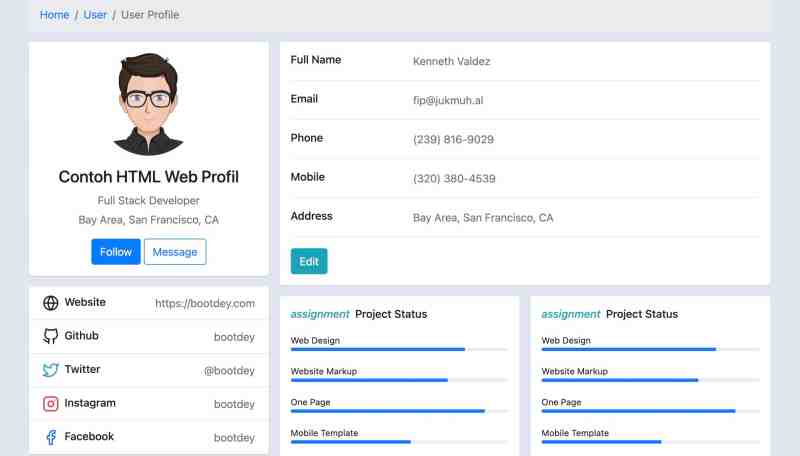800x456 pixels.
Task: Click the blue Follow button
Action: pyautogui.click(x=116, y=252)
